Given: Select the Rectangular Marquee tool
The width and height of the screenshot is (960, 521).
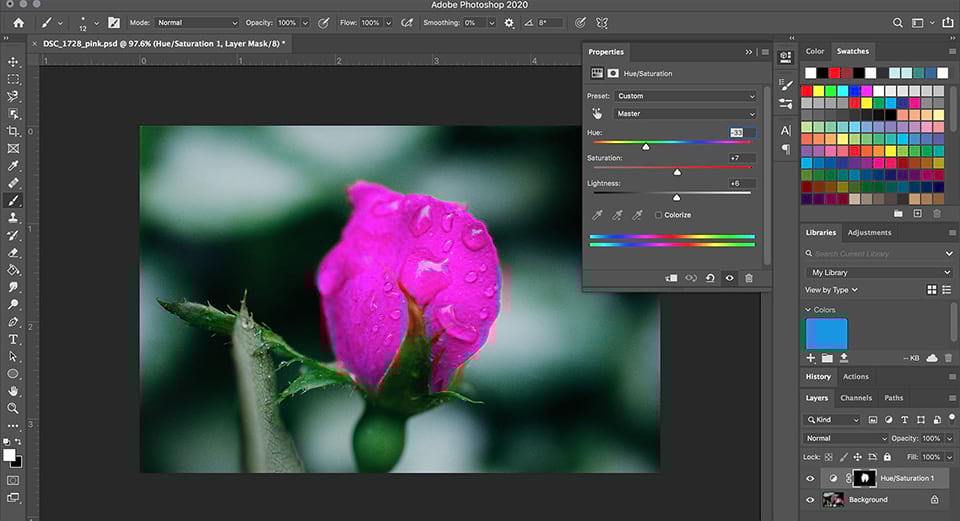Looking at the screenshot, I should point(13,80).
